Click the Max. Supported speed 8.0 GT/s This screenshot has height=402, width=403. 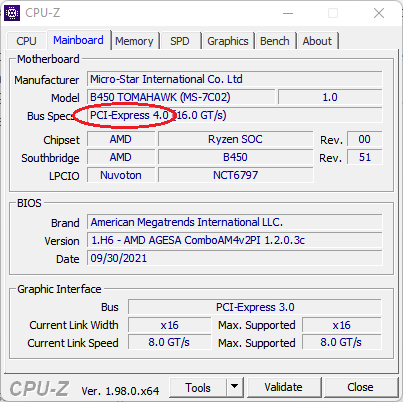coord(342,343)
